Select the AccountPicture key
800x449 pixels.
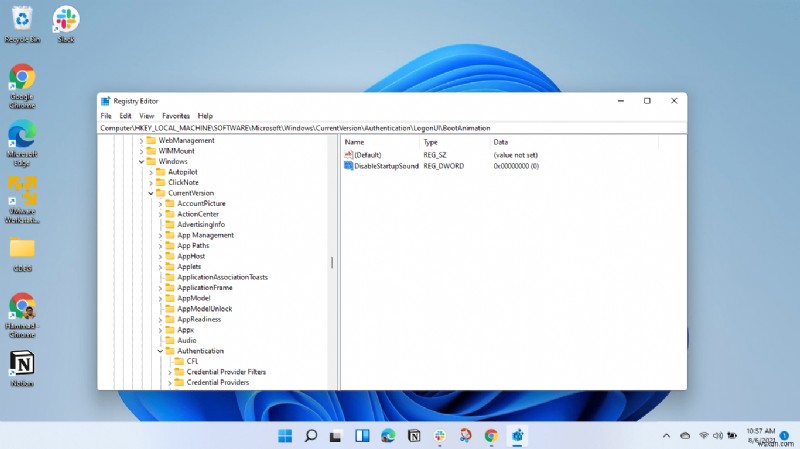click(201, 203)
